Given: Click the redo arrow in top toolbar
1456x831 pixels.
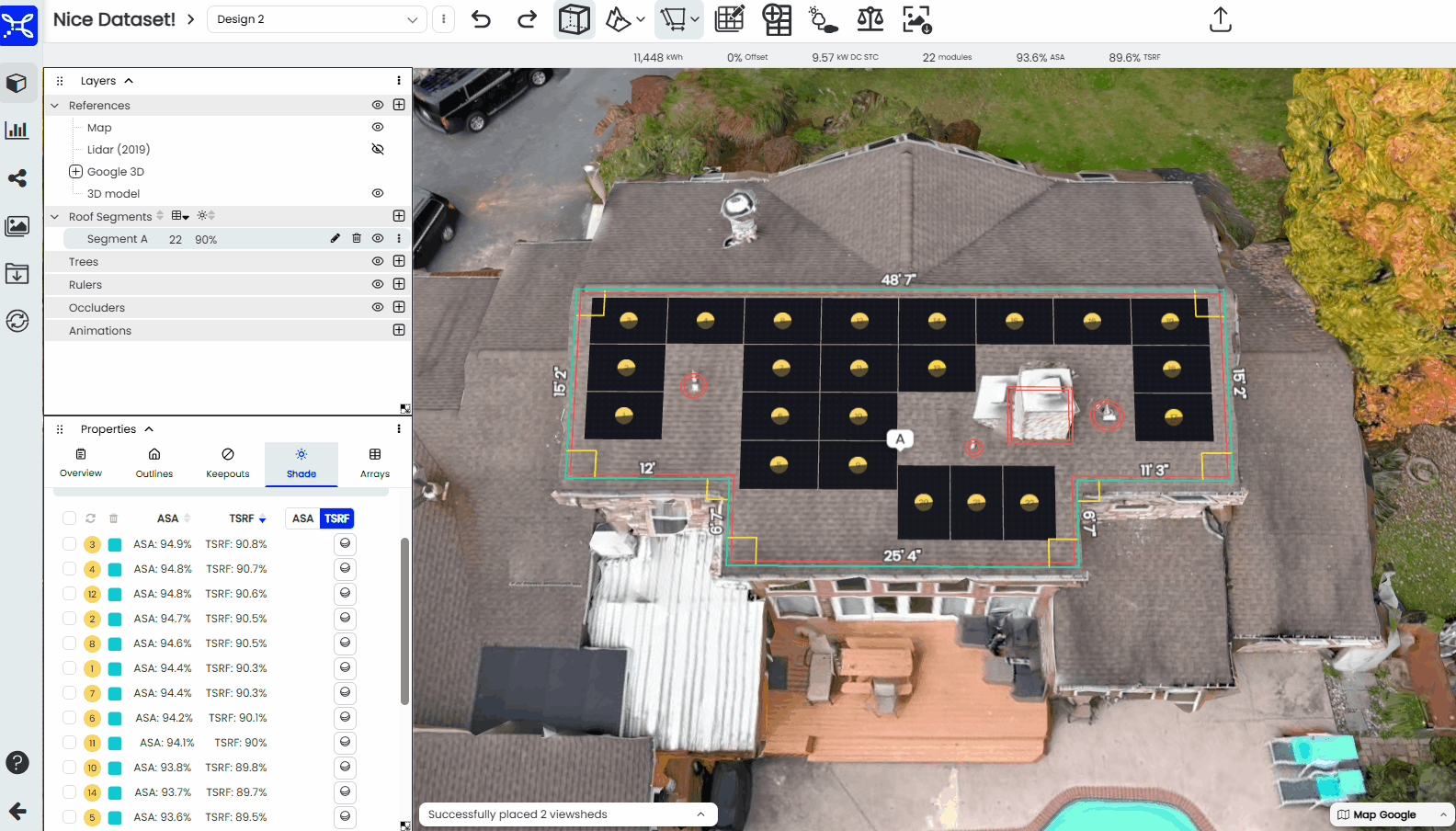Looking at the screenshot, I should pos(527,19).
